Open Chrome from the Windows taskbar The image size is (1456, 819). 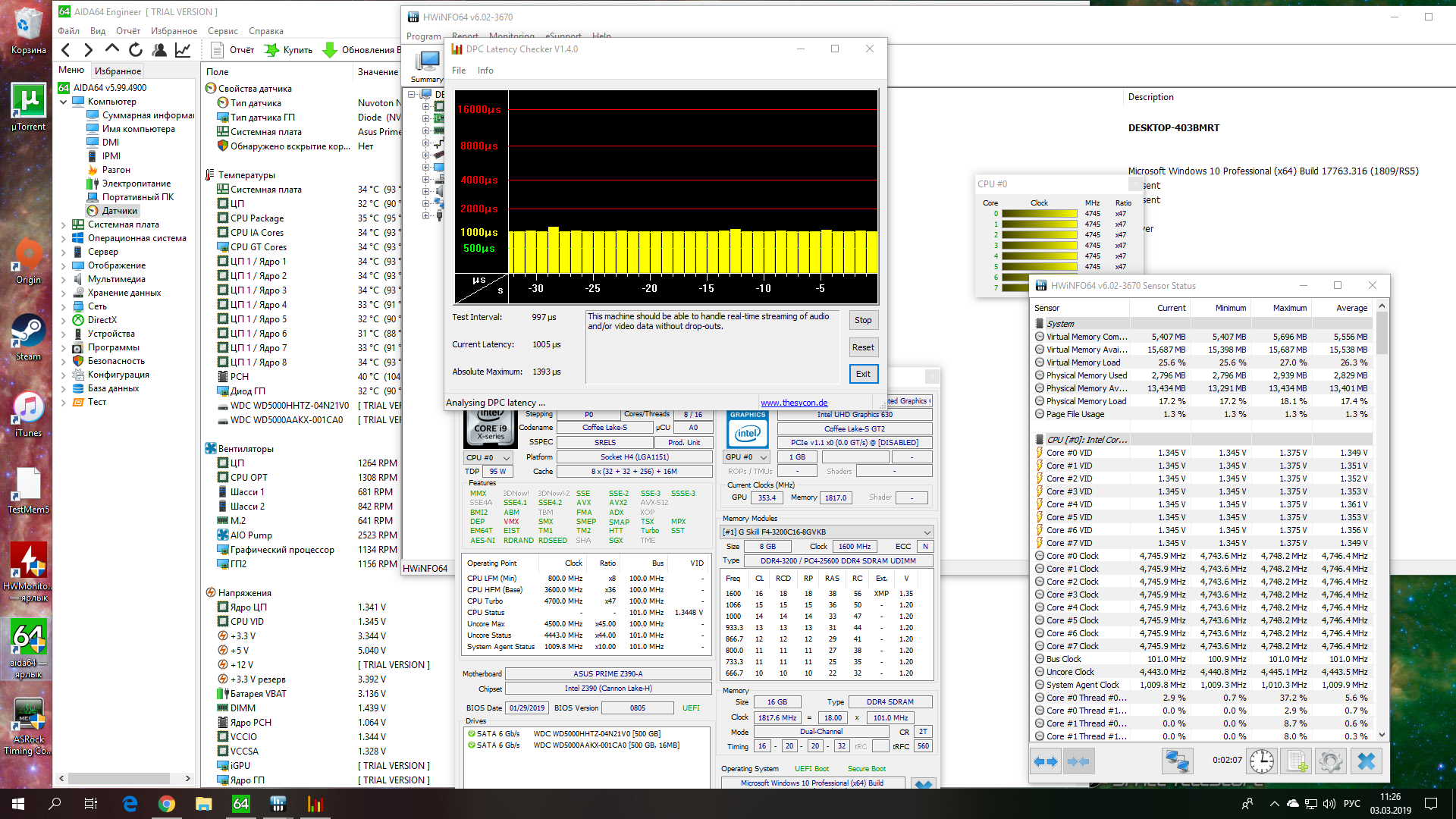pyautogui.click(x=167, y=804)
